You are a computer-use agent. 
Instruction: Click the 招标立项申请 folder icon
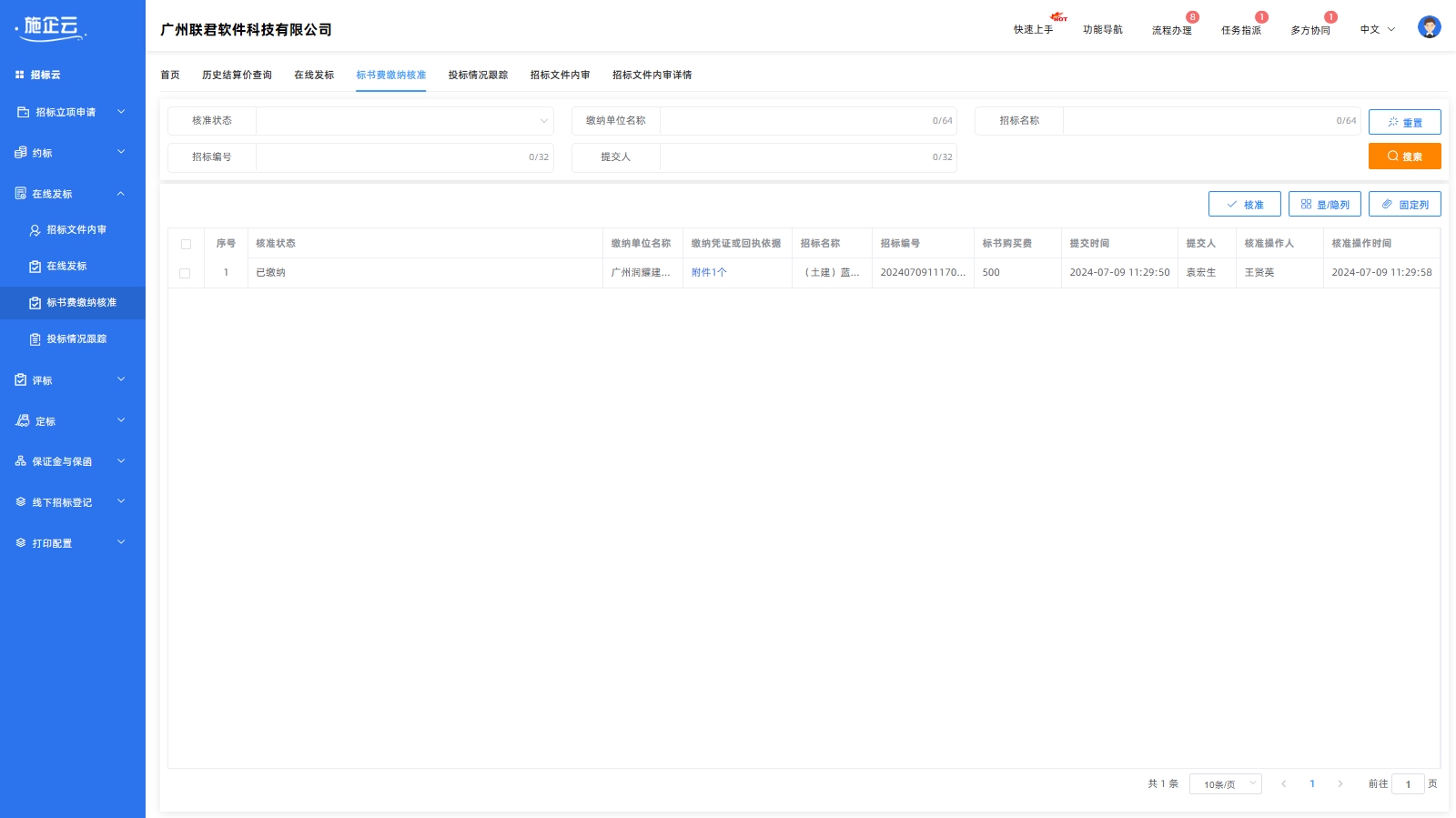pos(24,112)
